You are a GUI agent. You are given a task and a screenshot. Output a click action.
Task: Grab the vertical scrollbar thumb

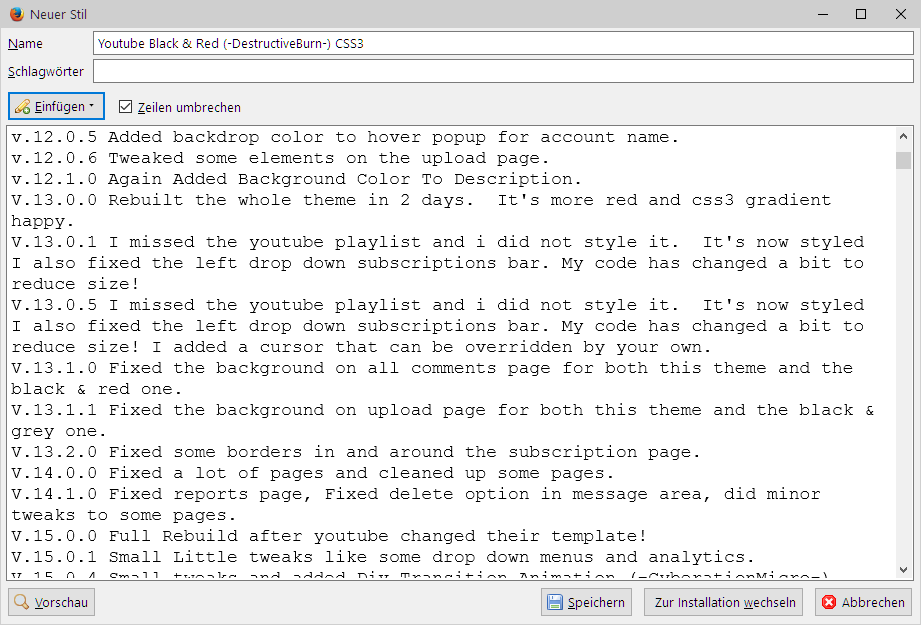[903, 161]
